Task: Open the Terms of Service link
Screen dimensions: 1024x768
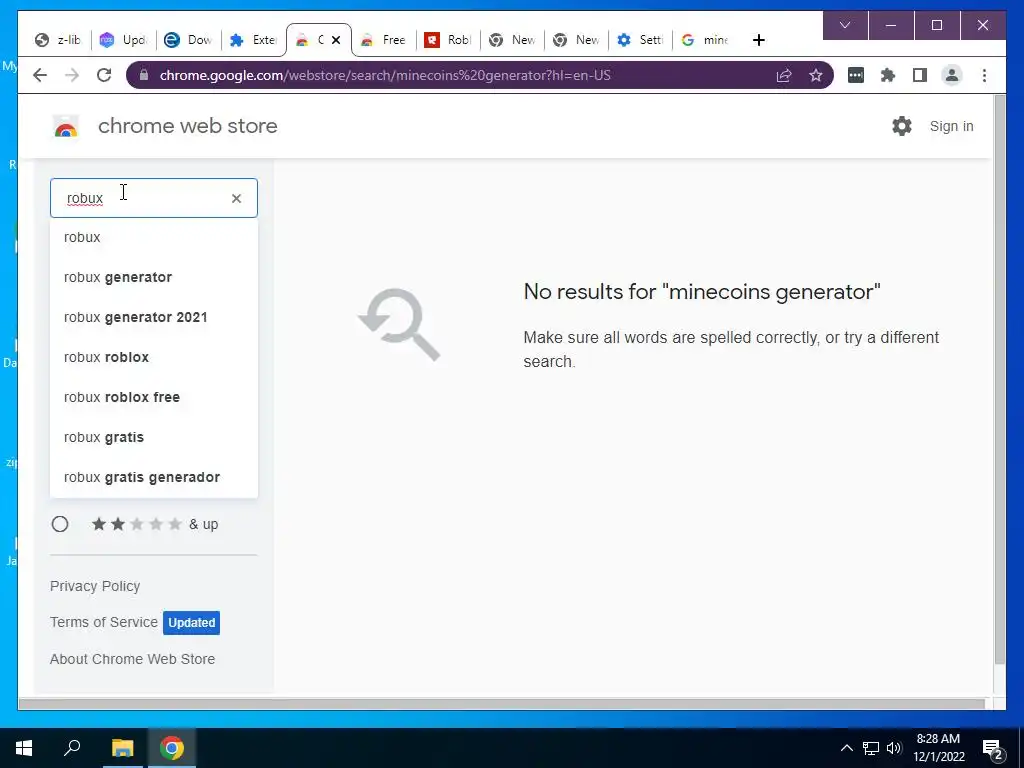Action: click(x=104, y=622)
